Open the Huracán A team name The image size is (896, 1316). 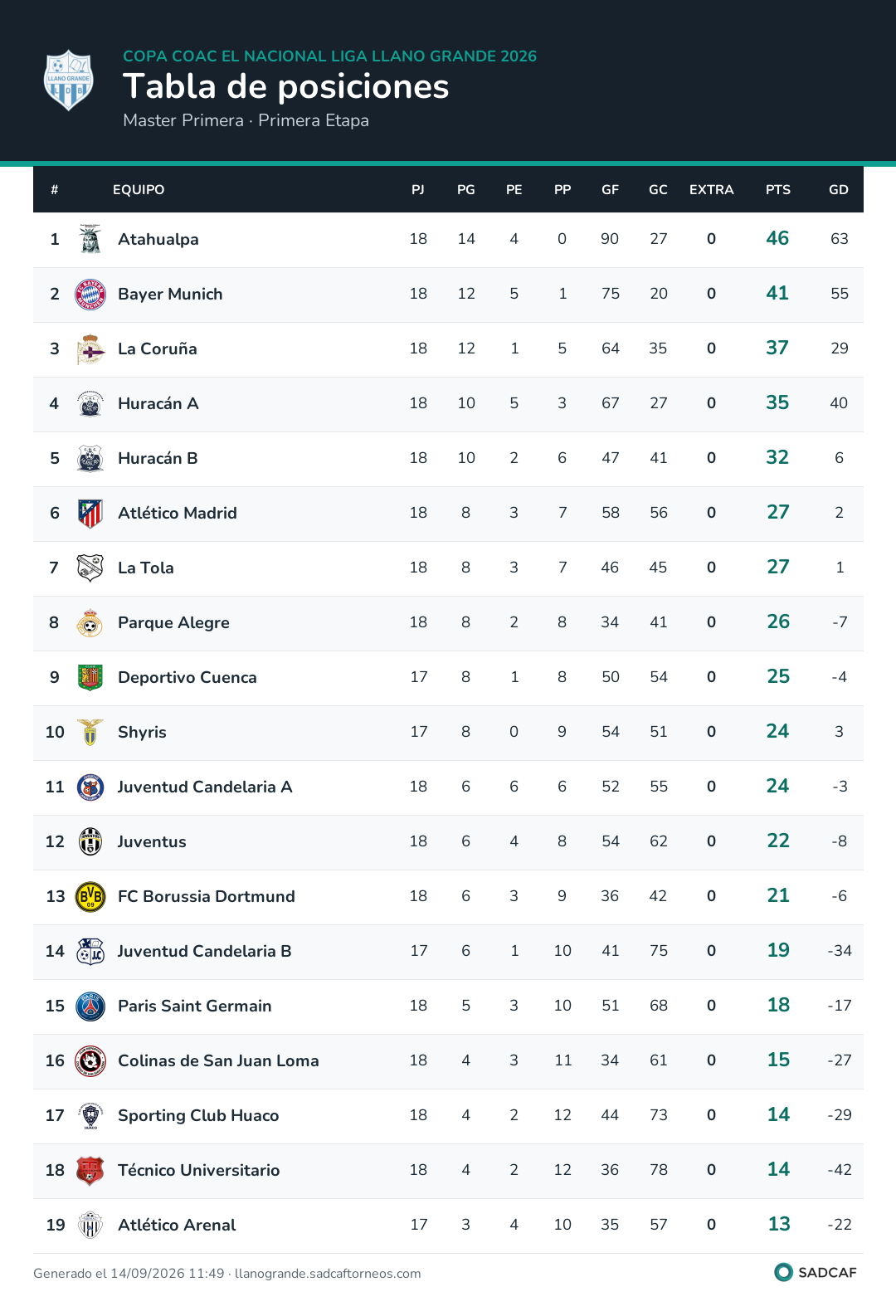(158, 404)
